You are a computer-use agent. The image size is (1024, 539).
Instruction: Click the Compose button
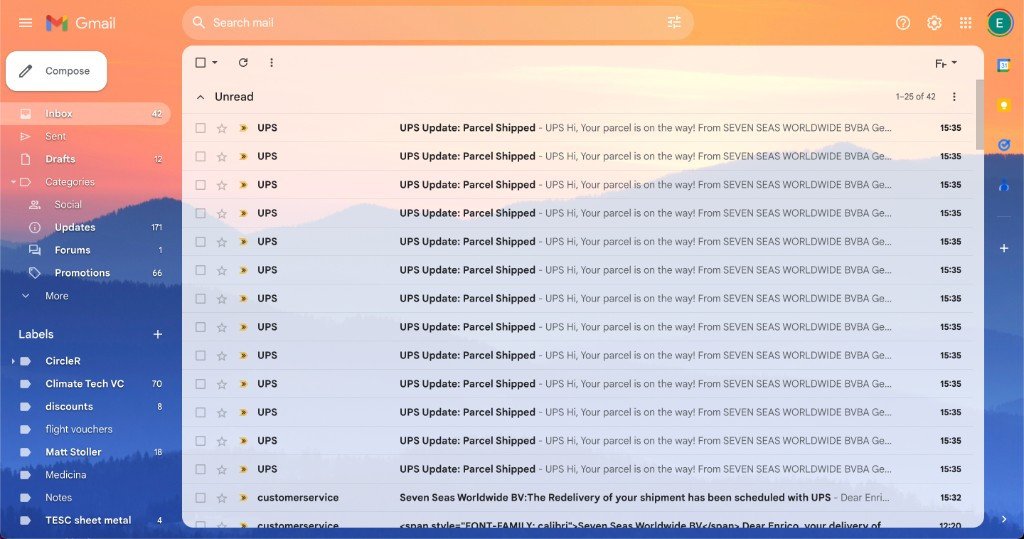pos(57,71)
